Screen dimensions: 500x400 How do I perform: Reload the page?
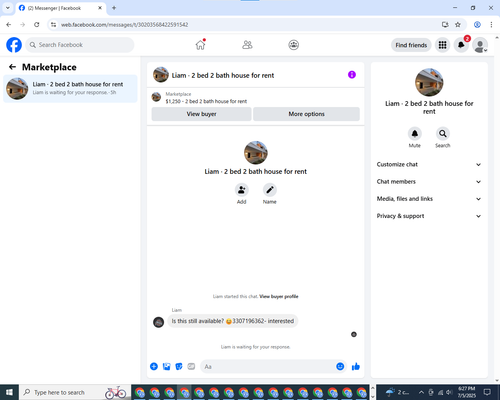(37, 25)
